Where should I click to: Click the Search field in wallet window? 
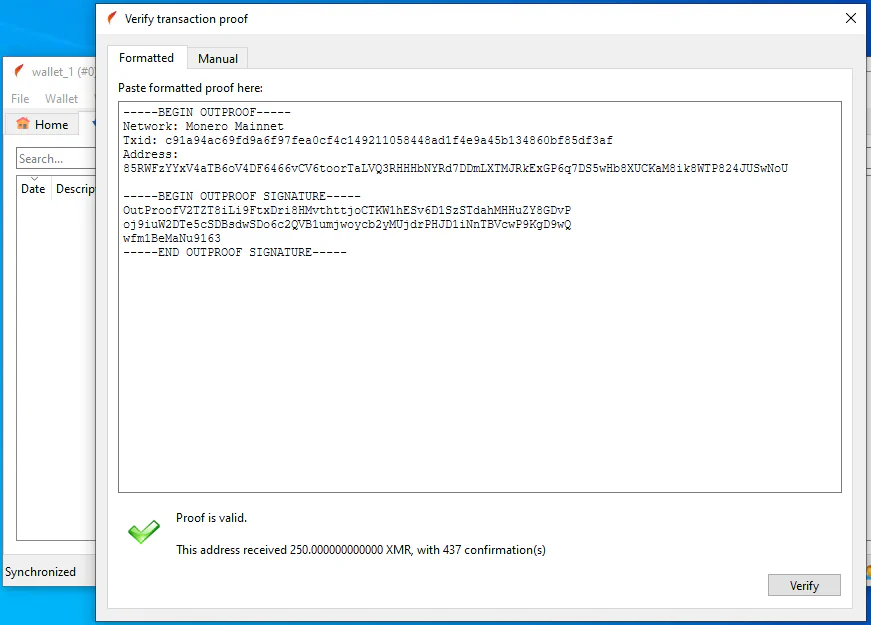(56, 158)
